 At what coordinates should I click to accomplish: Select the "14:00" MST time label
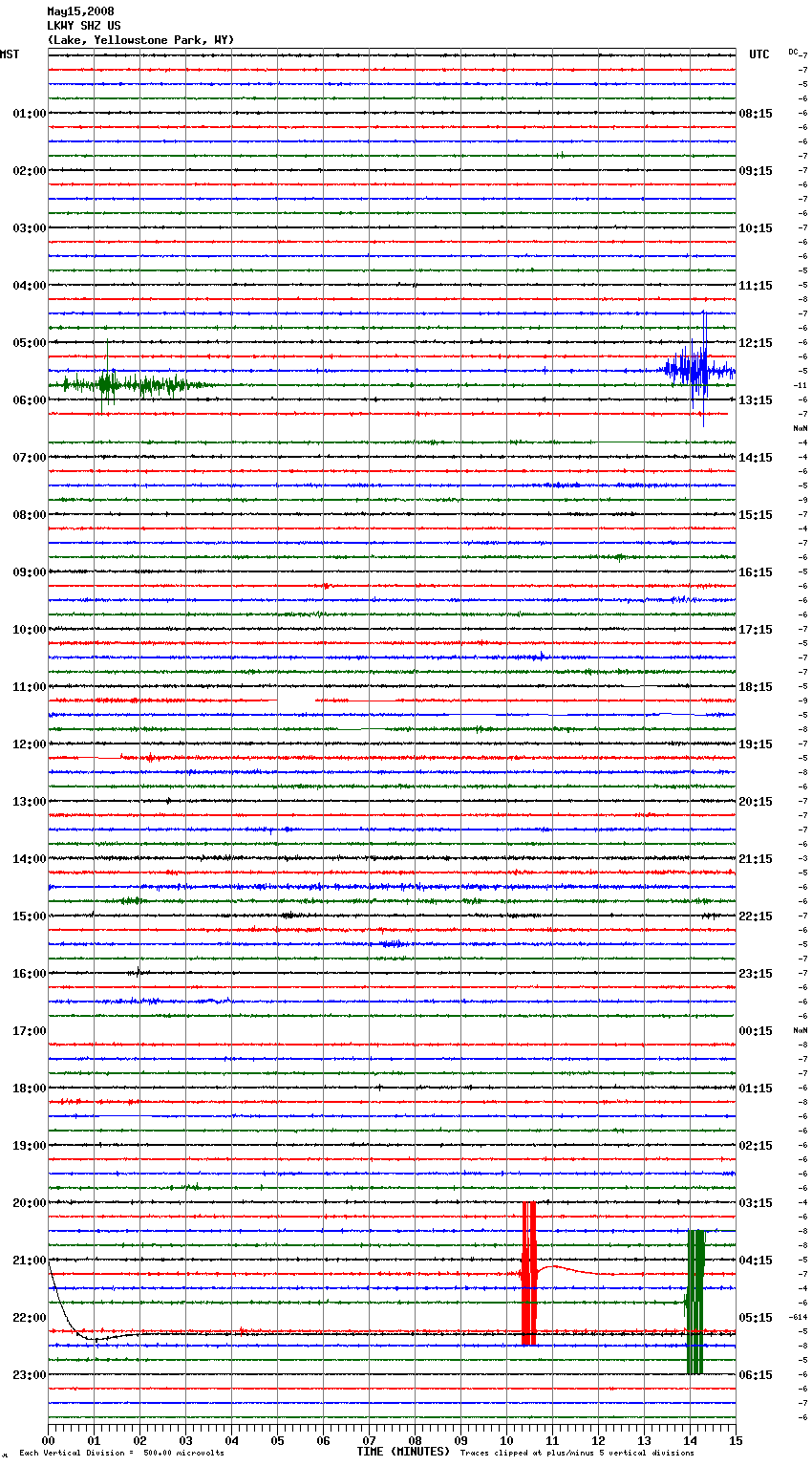(x=30, y=859)
